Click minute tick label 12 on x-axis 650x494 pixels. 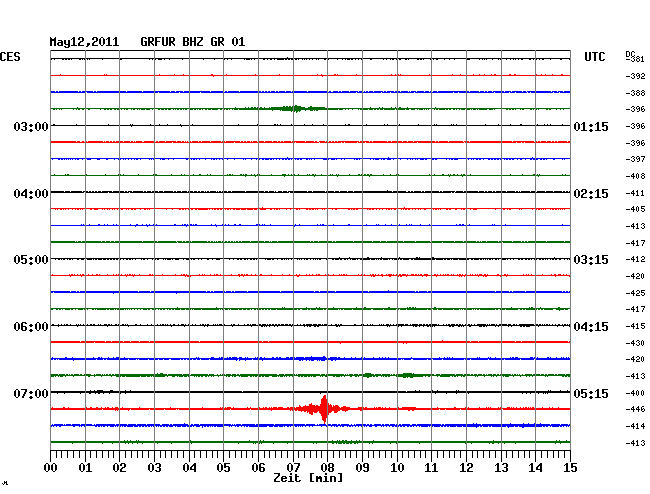[x=466, y=467]
